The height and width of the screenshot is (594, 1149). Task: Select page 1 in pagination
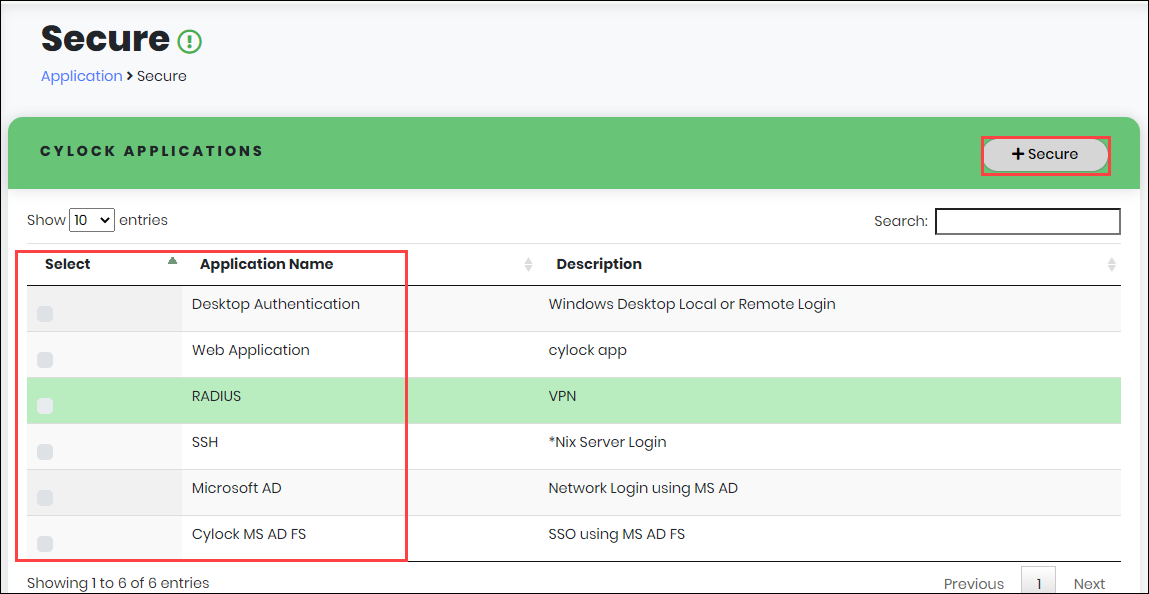(x=1038, y=582)
